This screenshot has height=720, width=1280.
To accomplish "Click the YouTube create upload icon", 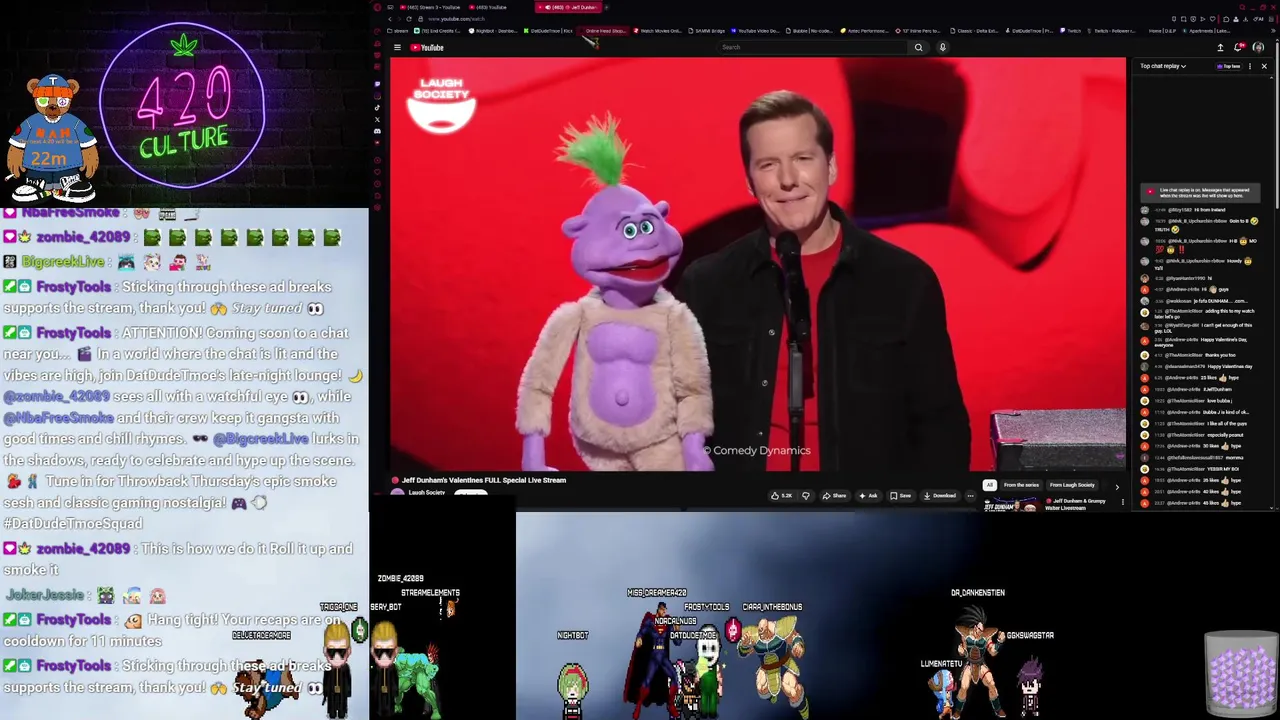I will pos(1220,47).
